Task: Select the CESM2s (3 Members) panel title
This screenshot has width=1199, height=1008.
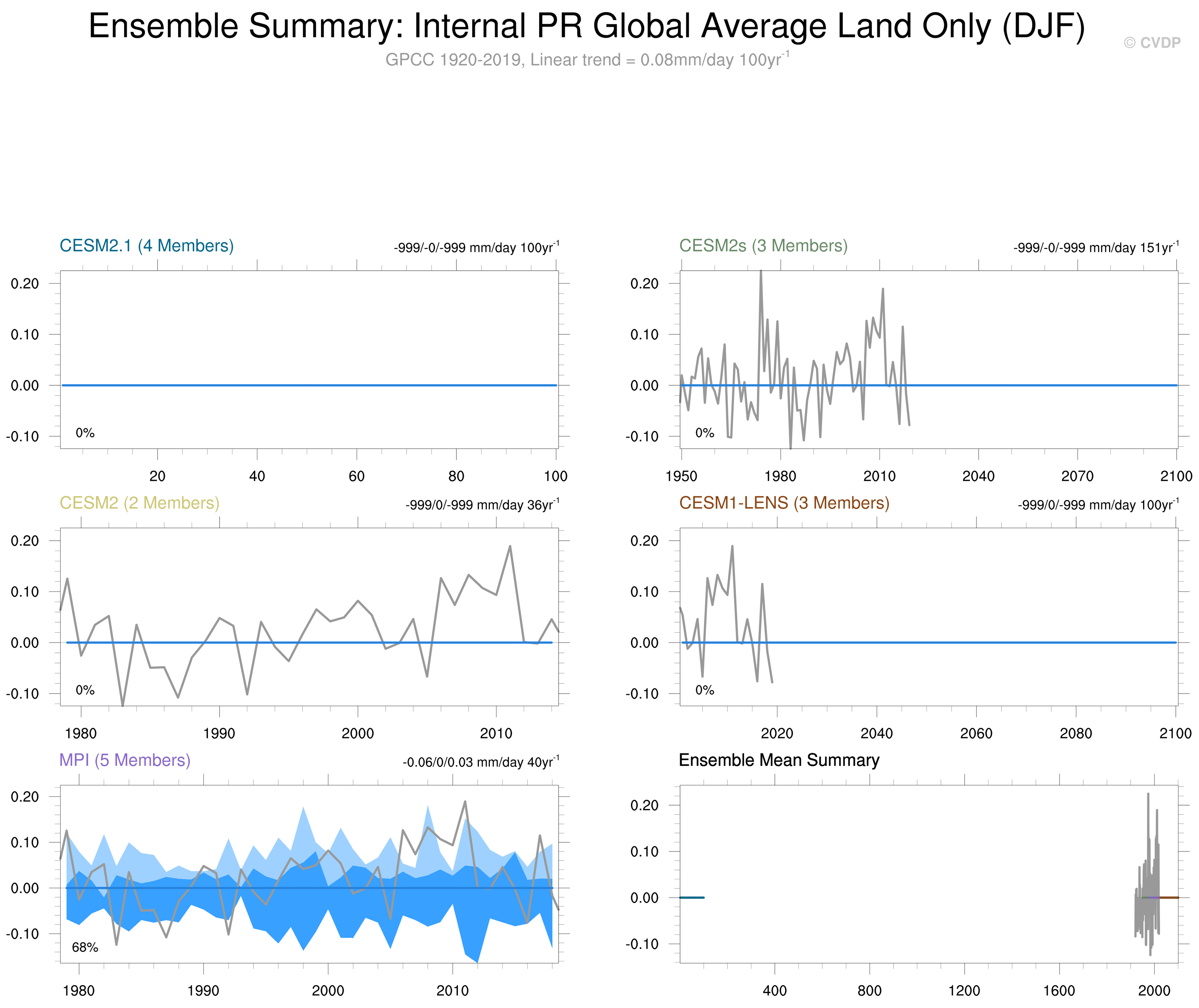Action: [763, 246]
